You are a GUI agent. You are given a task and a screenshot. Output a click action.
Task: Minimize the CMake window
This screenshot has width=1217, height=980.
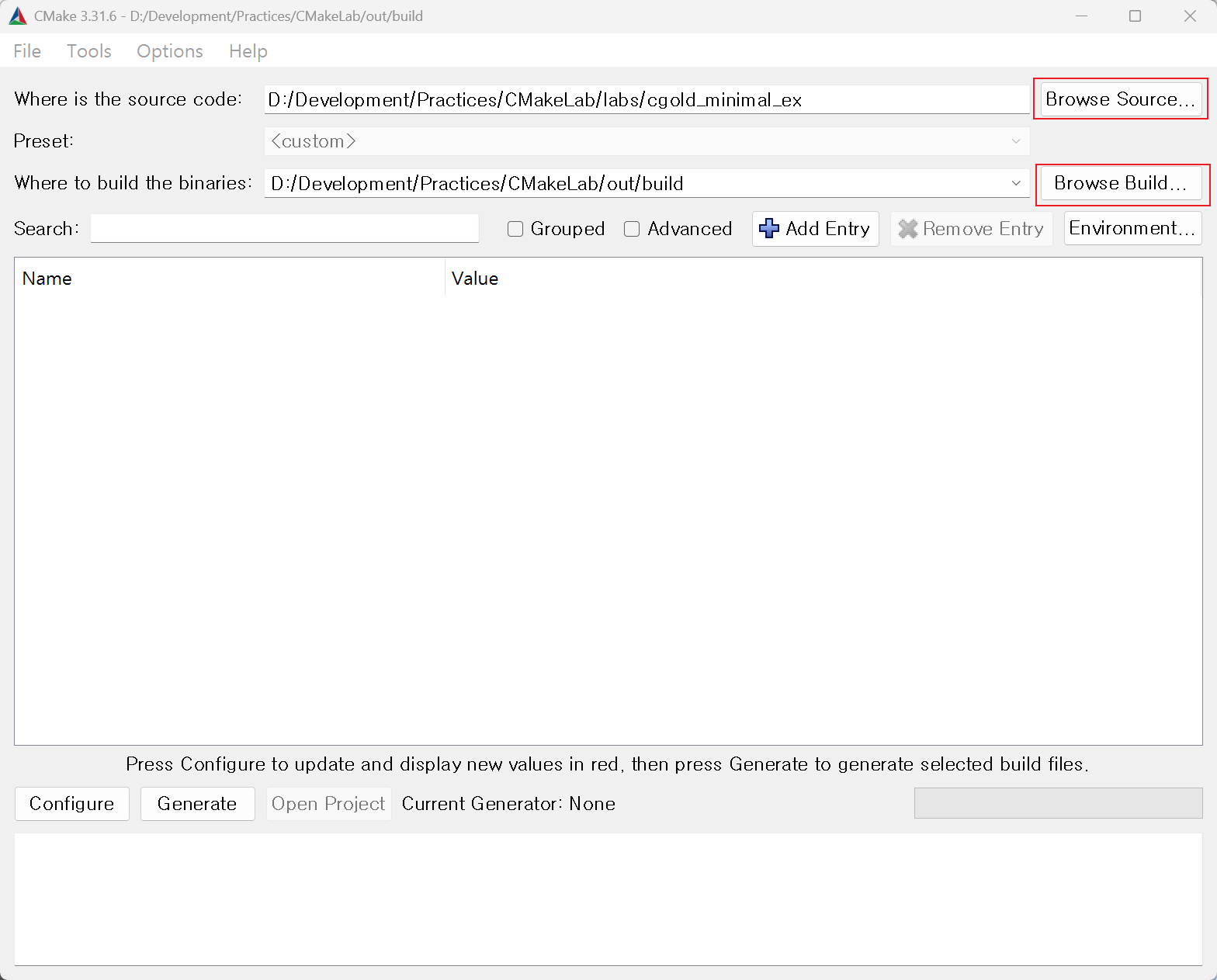[x=1081, y=16]
